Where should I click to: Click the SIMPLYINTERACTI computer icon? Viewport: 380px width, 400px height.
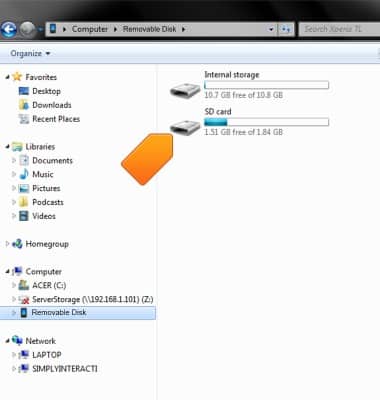pos(24,369)
